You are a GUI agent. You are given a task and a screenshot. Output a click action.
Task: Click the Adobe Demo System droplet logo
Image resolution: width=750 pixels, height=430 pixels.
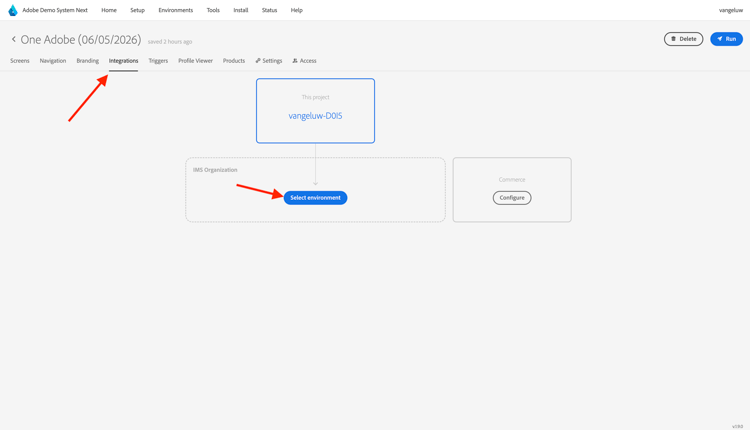click(x=13, y=10)
